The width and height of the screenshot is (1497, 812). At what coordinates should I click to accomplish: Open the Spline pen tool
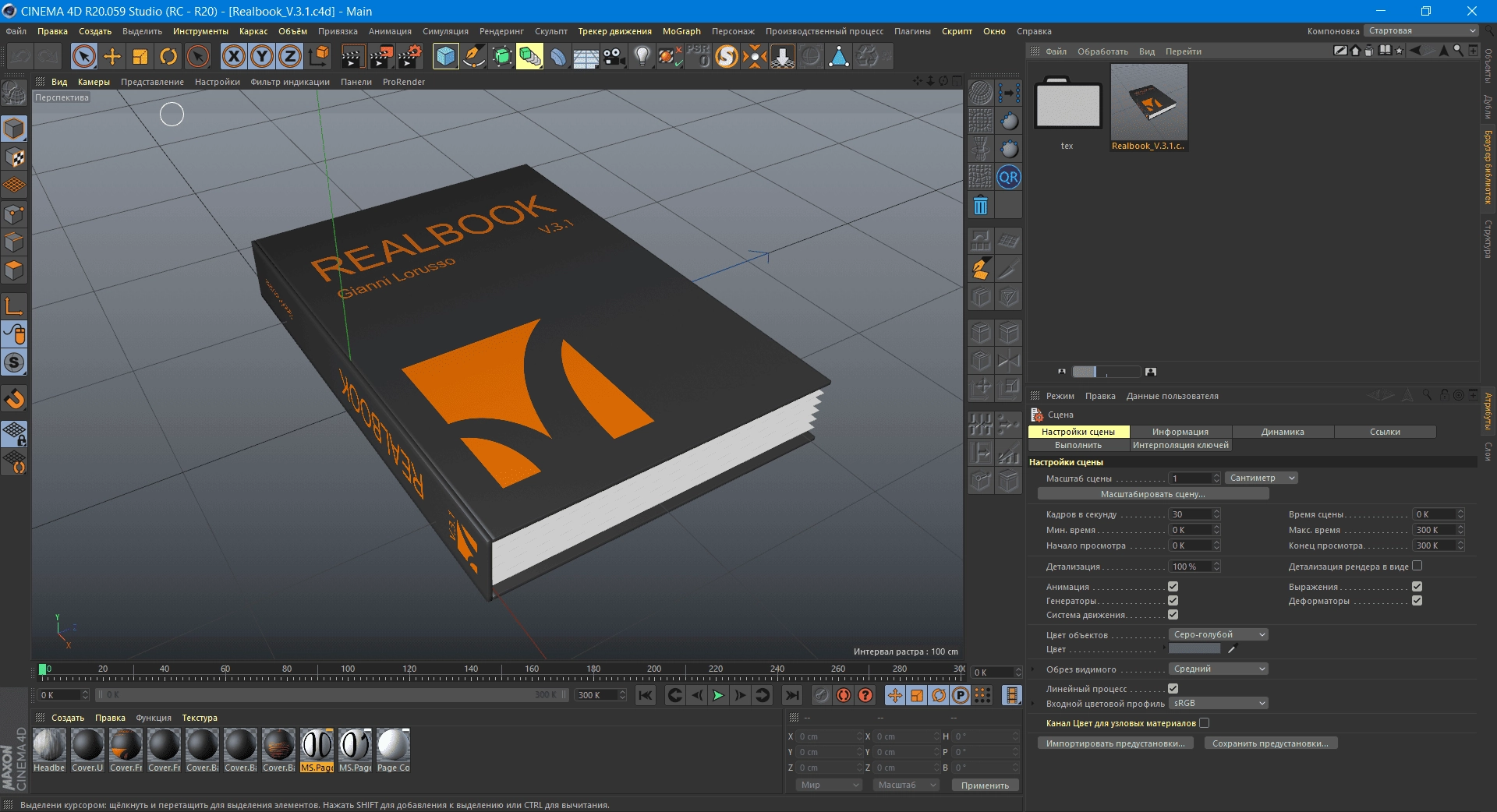pyautogui.click(x=473, y=56)
